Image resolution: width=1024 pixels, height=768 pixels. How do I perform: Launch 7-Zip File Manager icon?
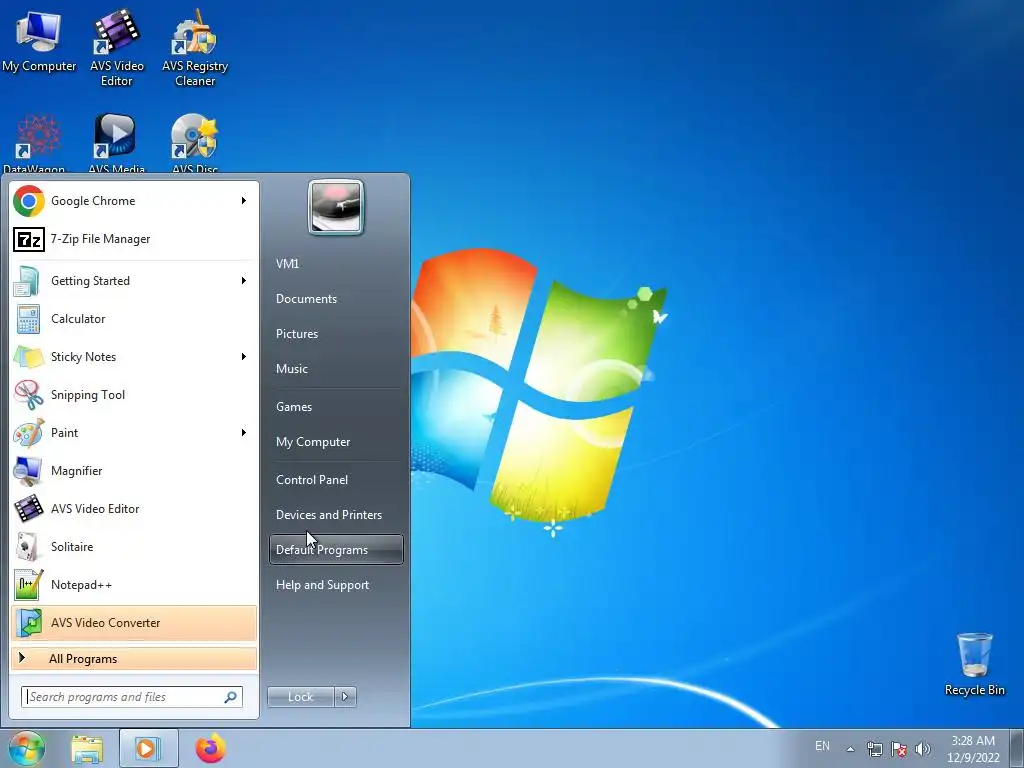[29, 239]
